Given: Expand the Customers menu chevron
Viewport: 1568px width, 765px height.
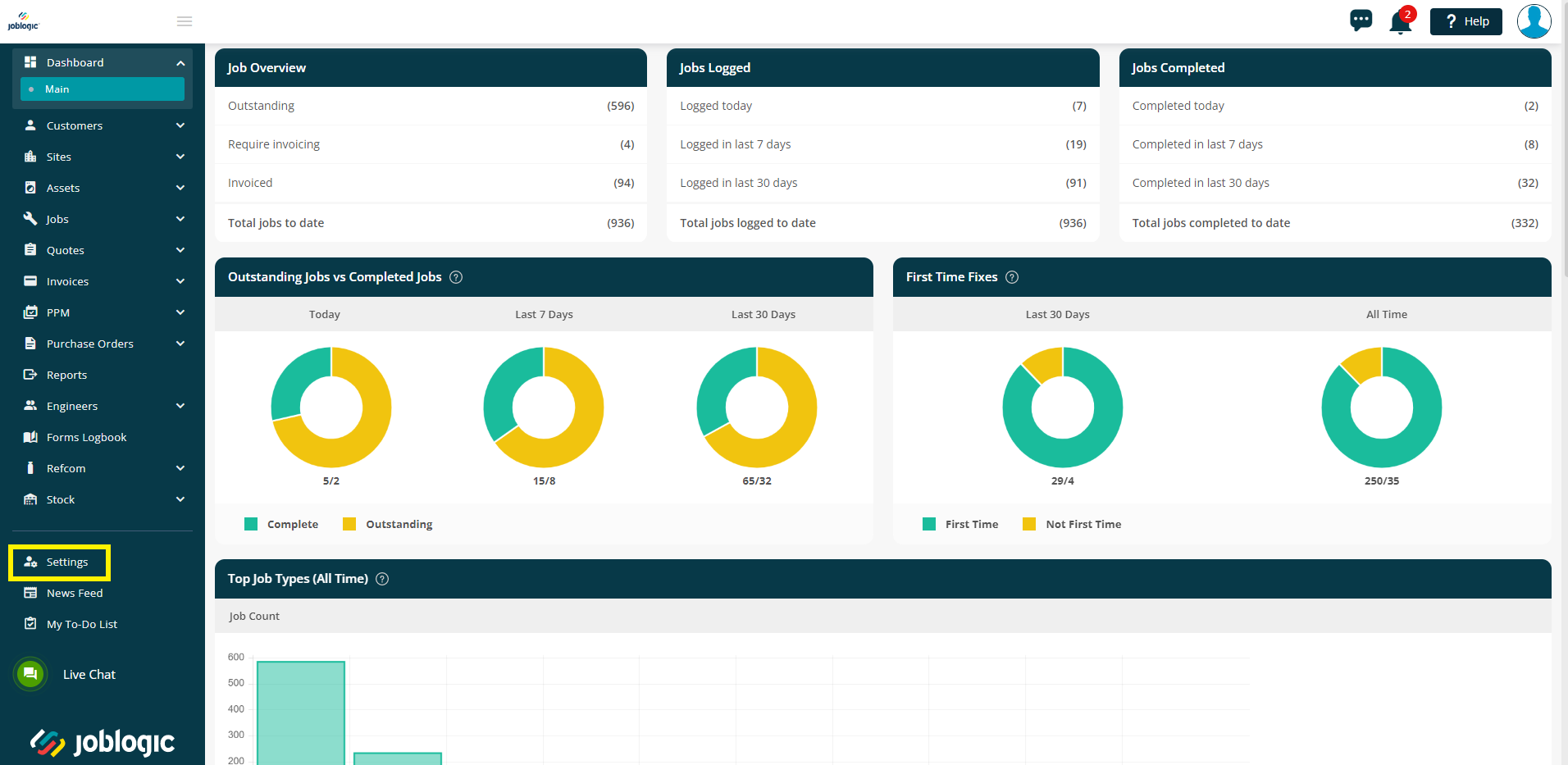Looking at the screenshot, I should click(x=180, y=125).
